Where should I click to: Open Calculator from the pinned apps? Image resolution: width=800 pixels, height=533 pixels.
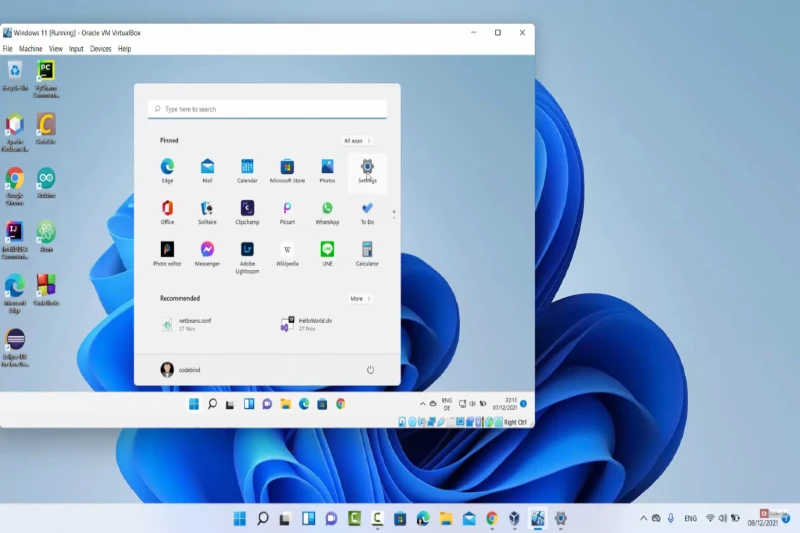[367, 254]
